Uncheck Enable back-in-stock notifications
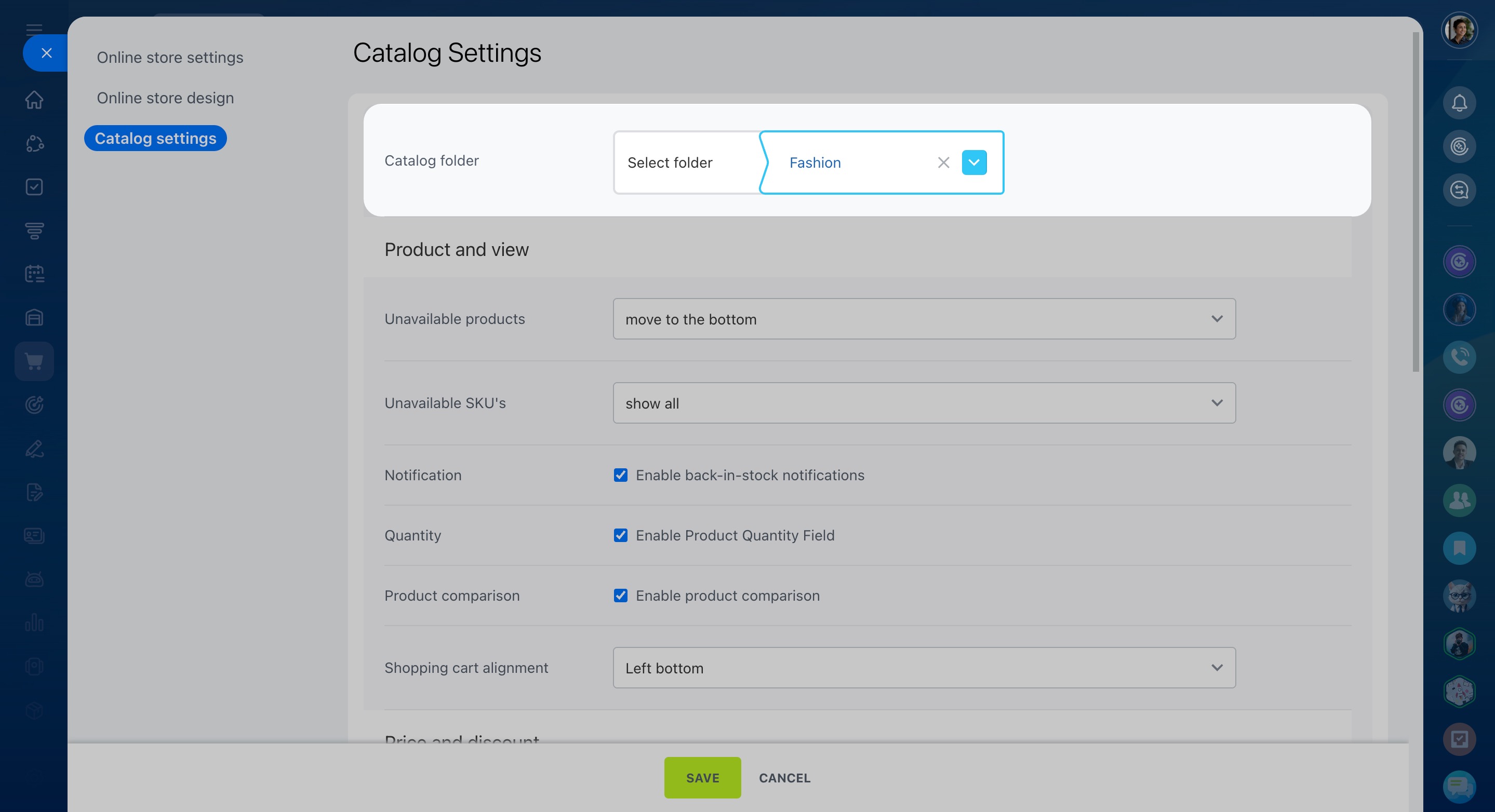The height and width of the screenshot is (812, 1495). point(620,475)
